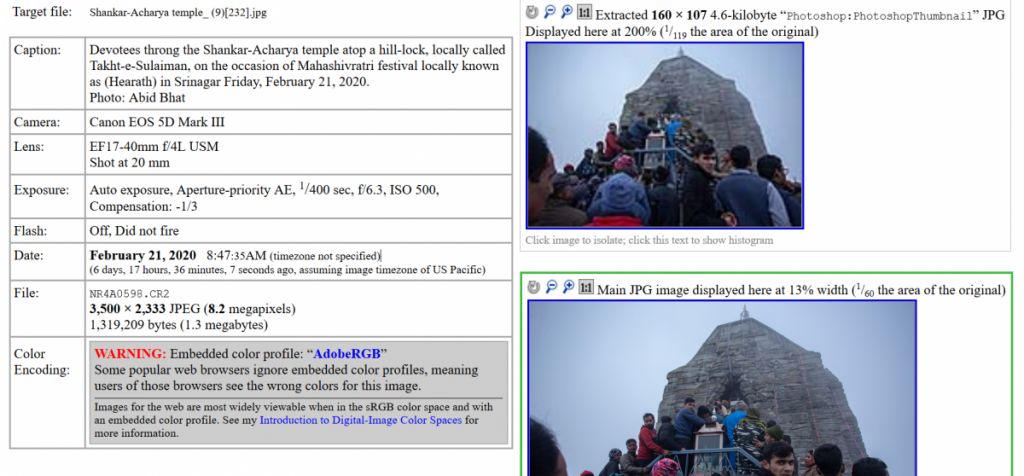Click the rotate icon above the main JPG image

tap(533, 287)
